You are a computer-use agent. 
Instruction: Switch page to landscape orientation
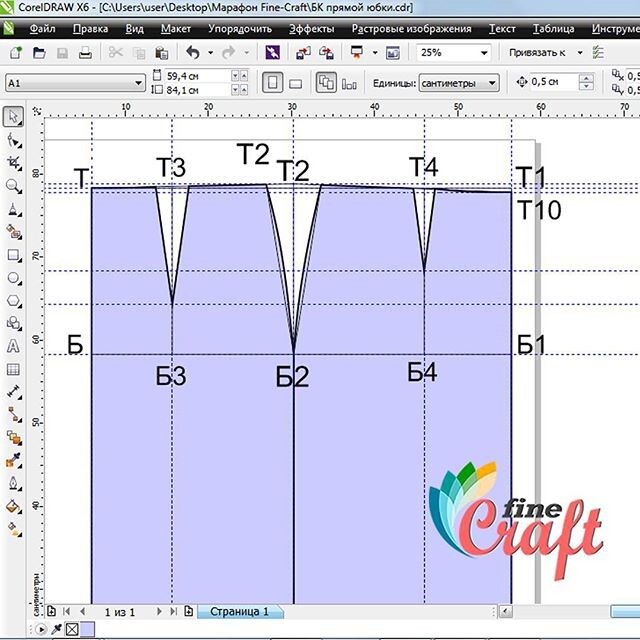tap(297, 83)
